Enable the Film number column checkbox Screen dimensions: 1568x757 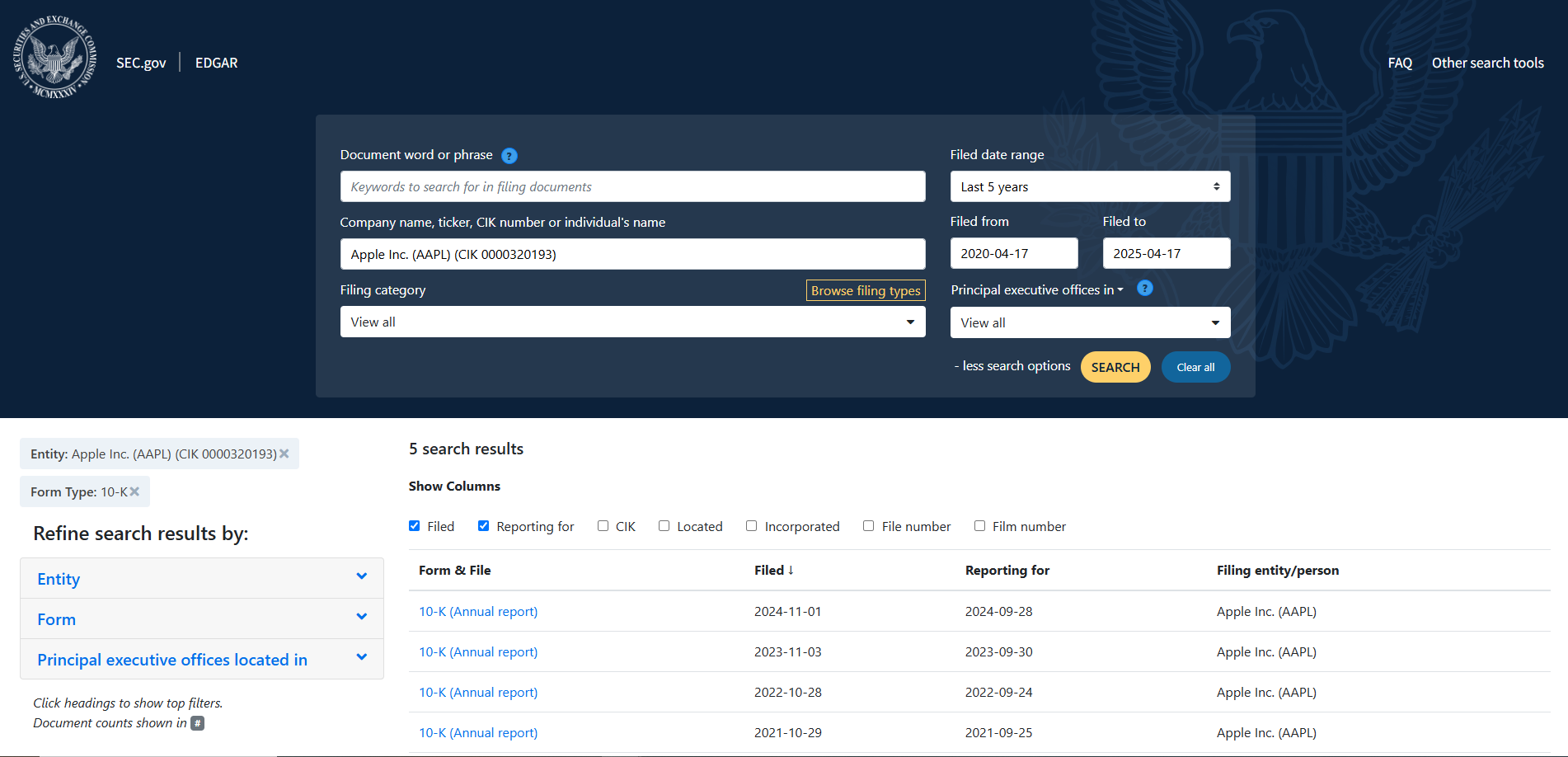pos(980,526)
